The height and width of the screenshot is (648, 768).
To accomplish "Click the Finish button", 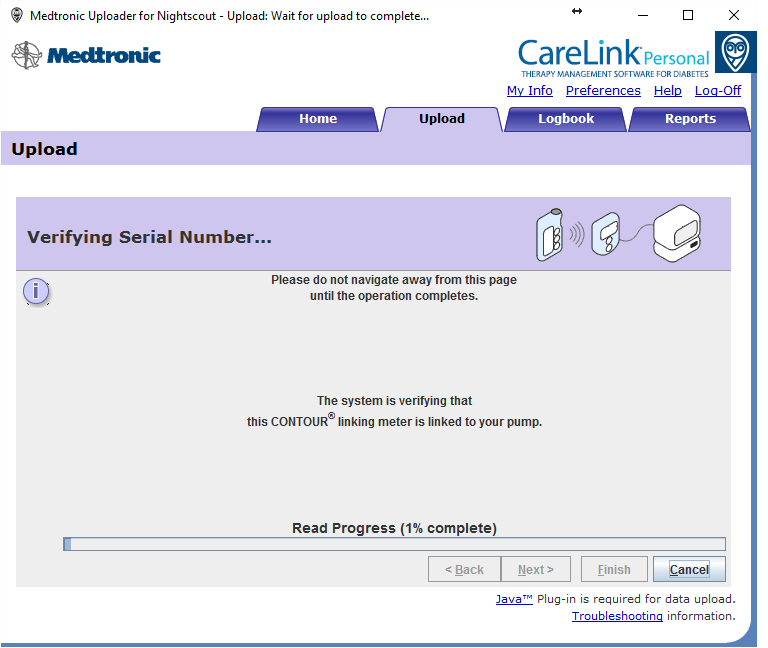I will [614, 569].
